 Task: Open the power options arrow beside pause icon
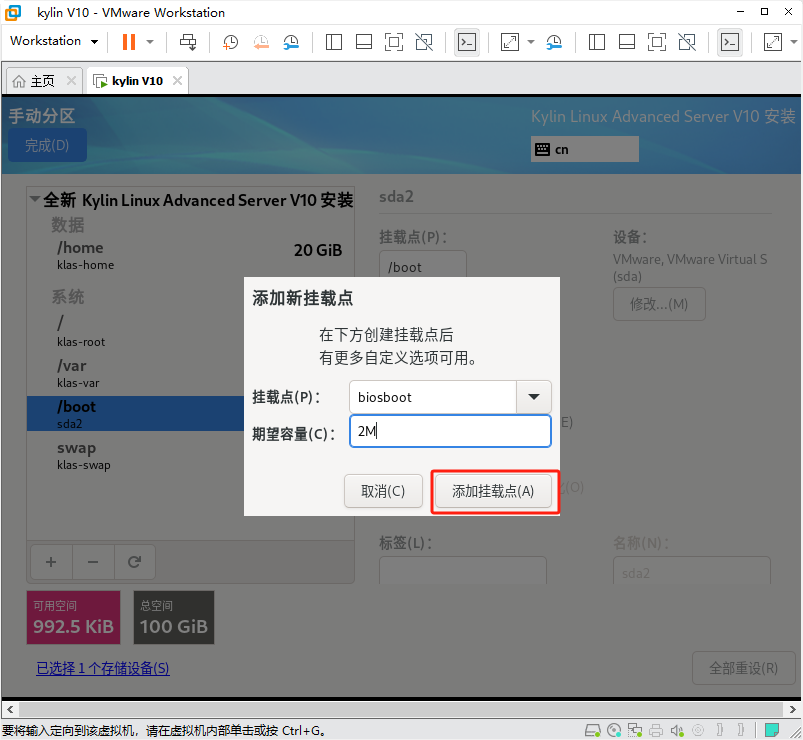coord(150,42)
